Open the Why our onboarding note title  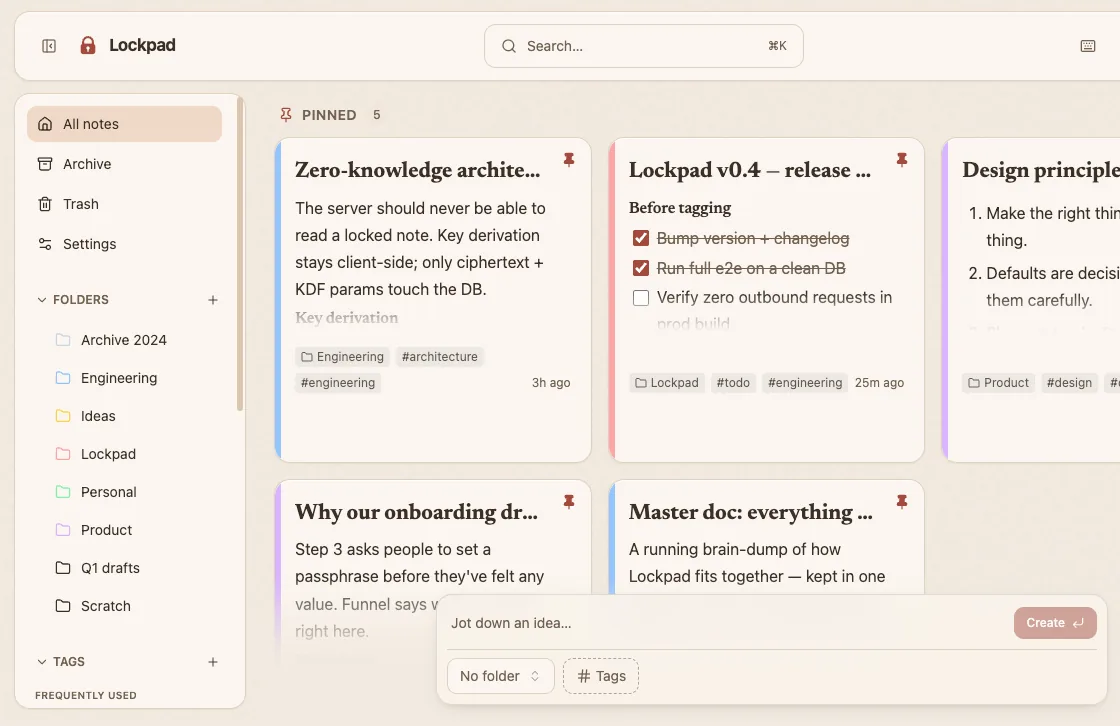[416, 512]
